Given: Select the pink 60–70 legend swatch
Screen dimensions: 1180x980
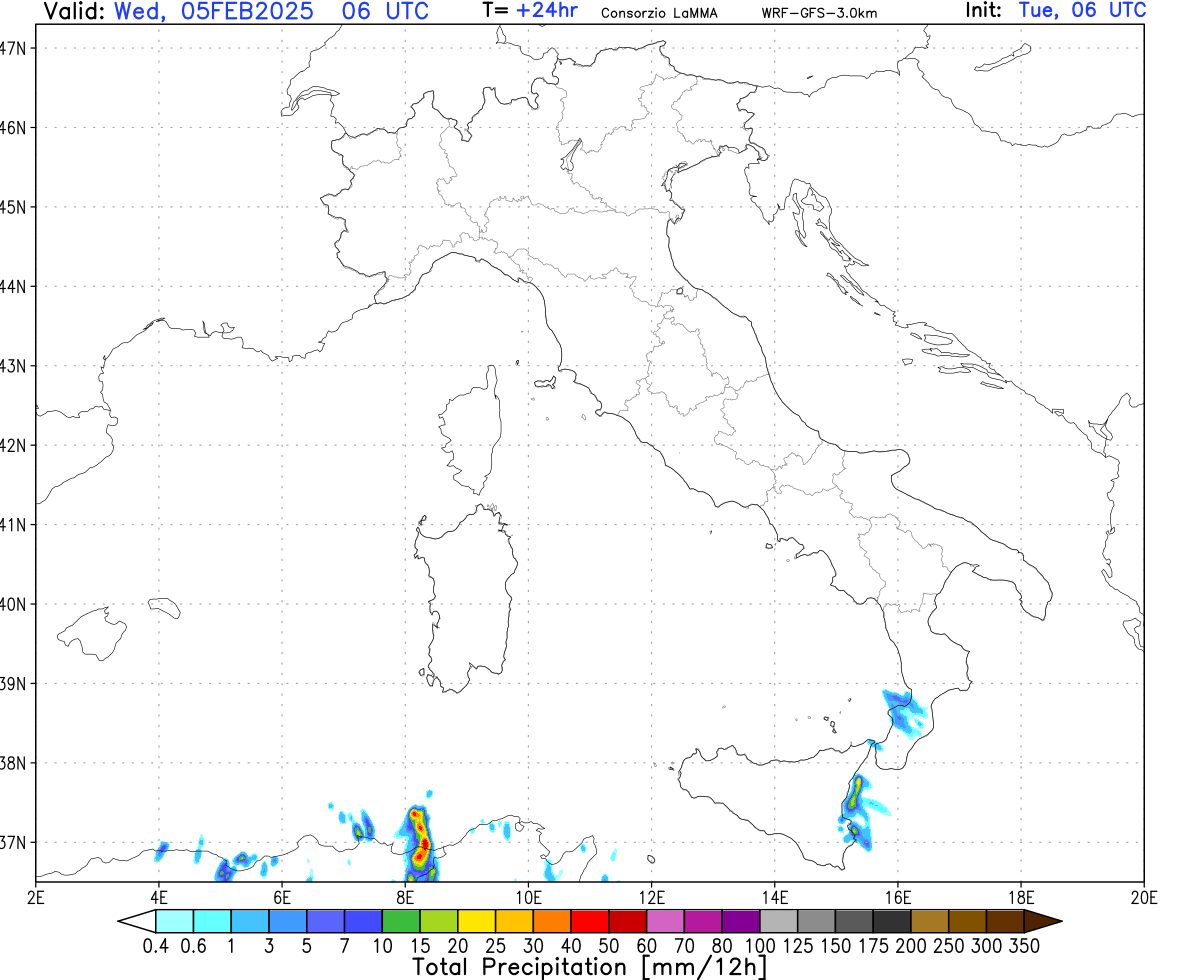Looking at the screenshot, I should [x=665, y=921].
